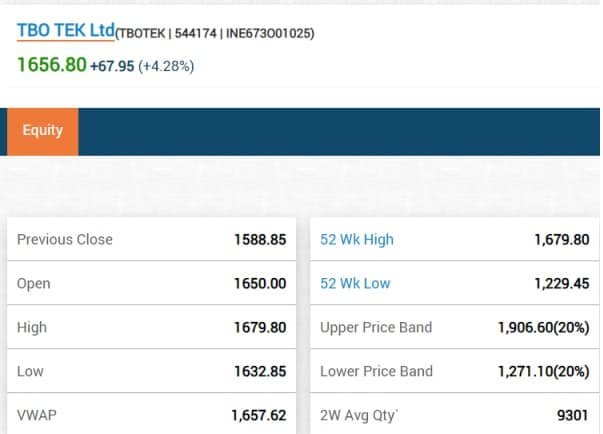Image resolution: width=603 pixels, height=434 pixels.
Task: Click the Lower Price Band label
Action: (x=376, y=372)
